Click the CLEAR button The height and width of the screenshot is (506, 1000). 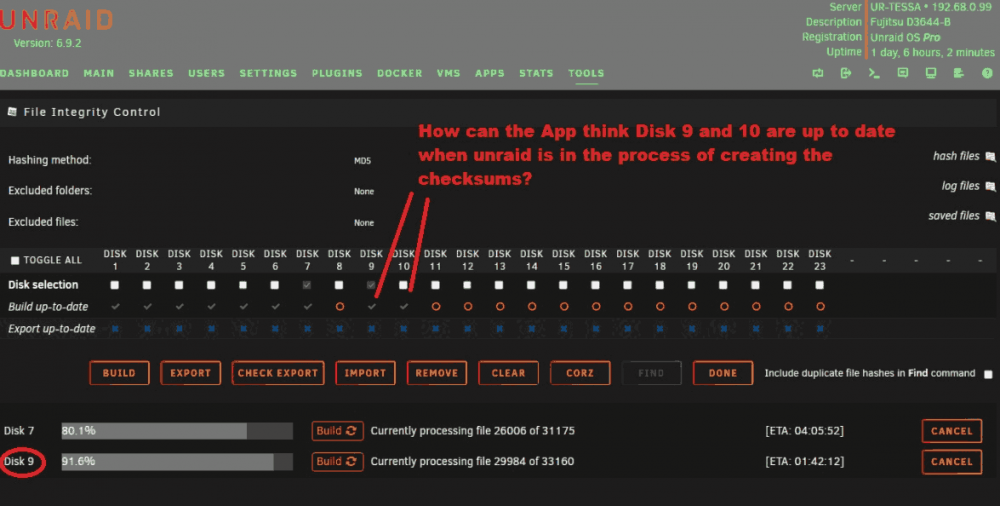tap(508, 373)
